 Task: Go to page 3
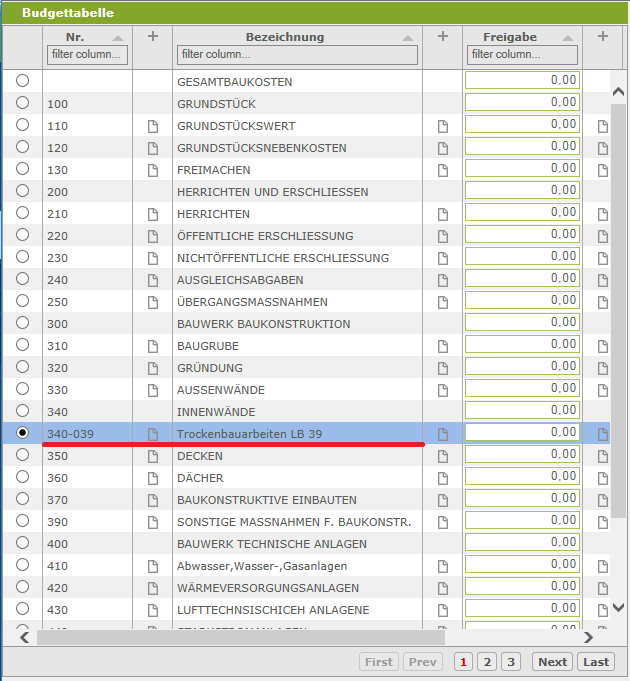point(510,662)
